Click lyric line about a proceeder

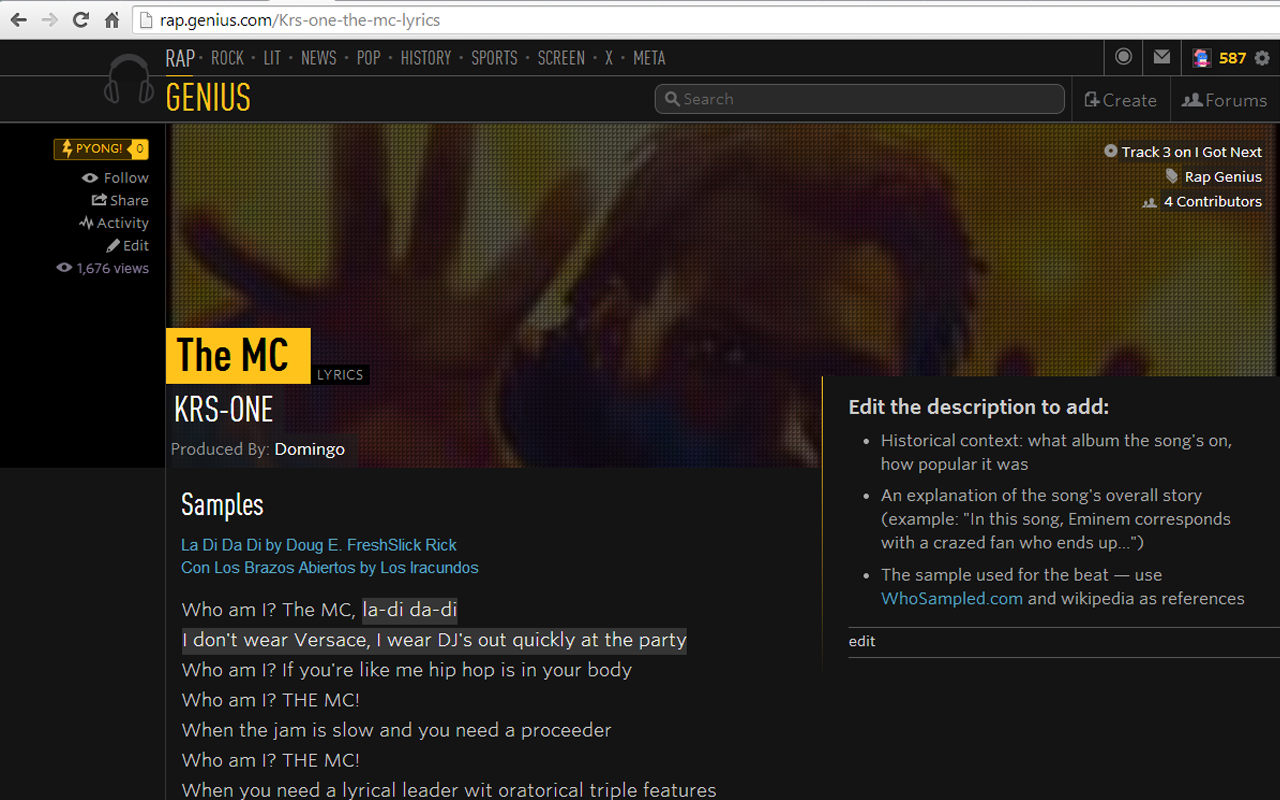397,730
